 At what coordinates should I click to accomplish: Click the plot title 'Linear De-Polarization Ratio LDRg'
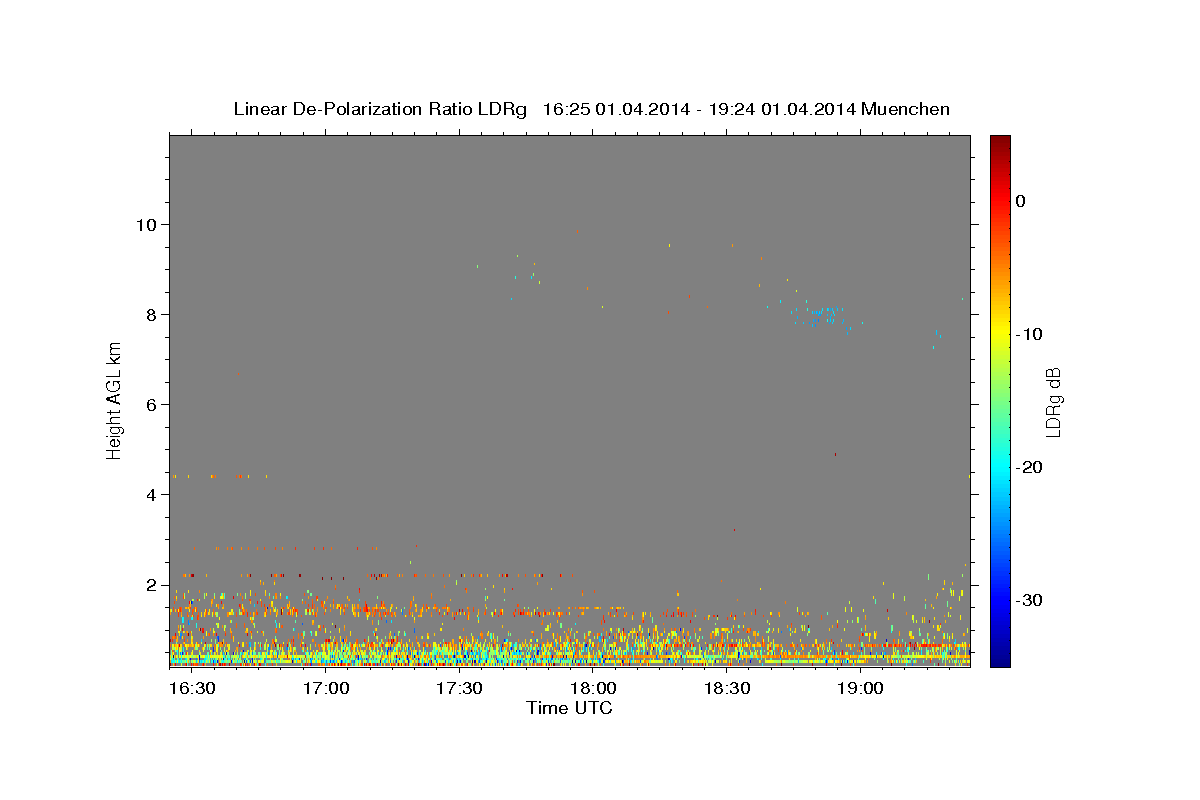click(379, 109)
